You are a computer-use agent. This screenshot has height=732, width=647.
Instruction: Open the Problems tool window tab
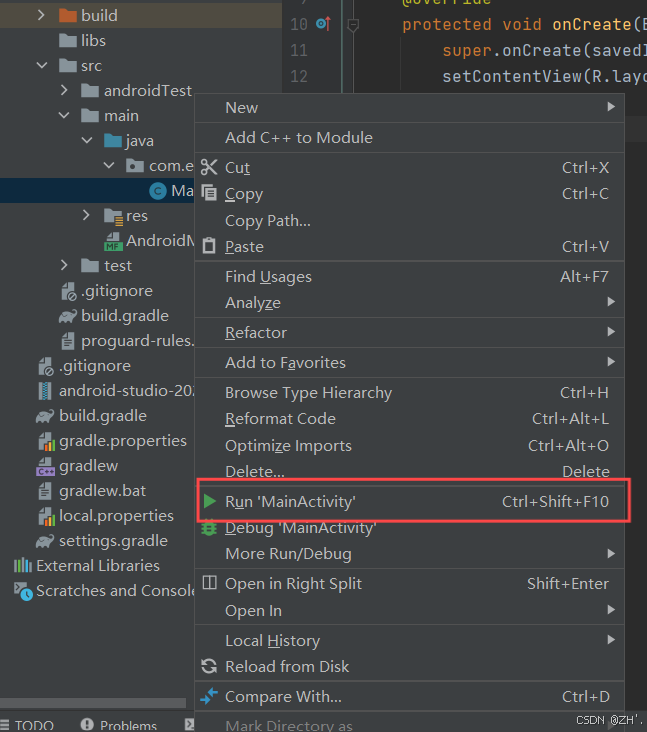[119, 725]
